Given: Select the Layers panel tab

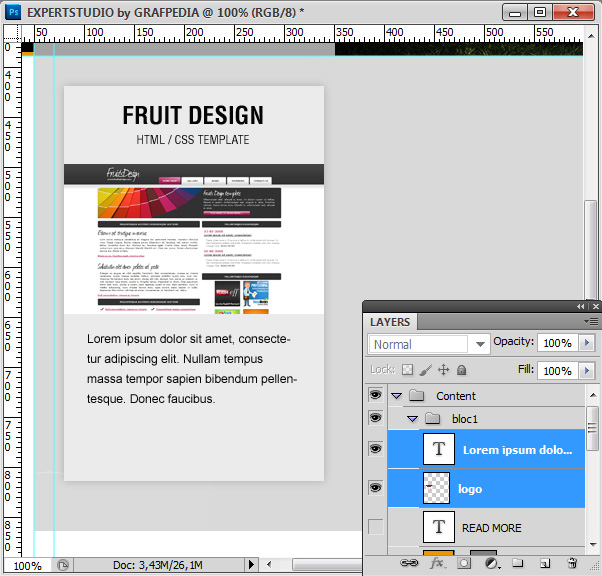Looking at the screenshot, I should pyautogui.click(x=390, y=322).
